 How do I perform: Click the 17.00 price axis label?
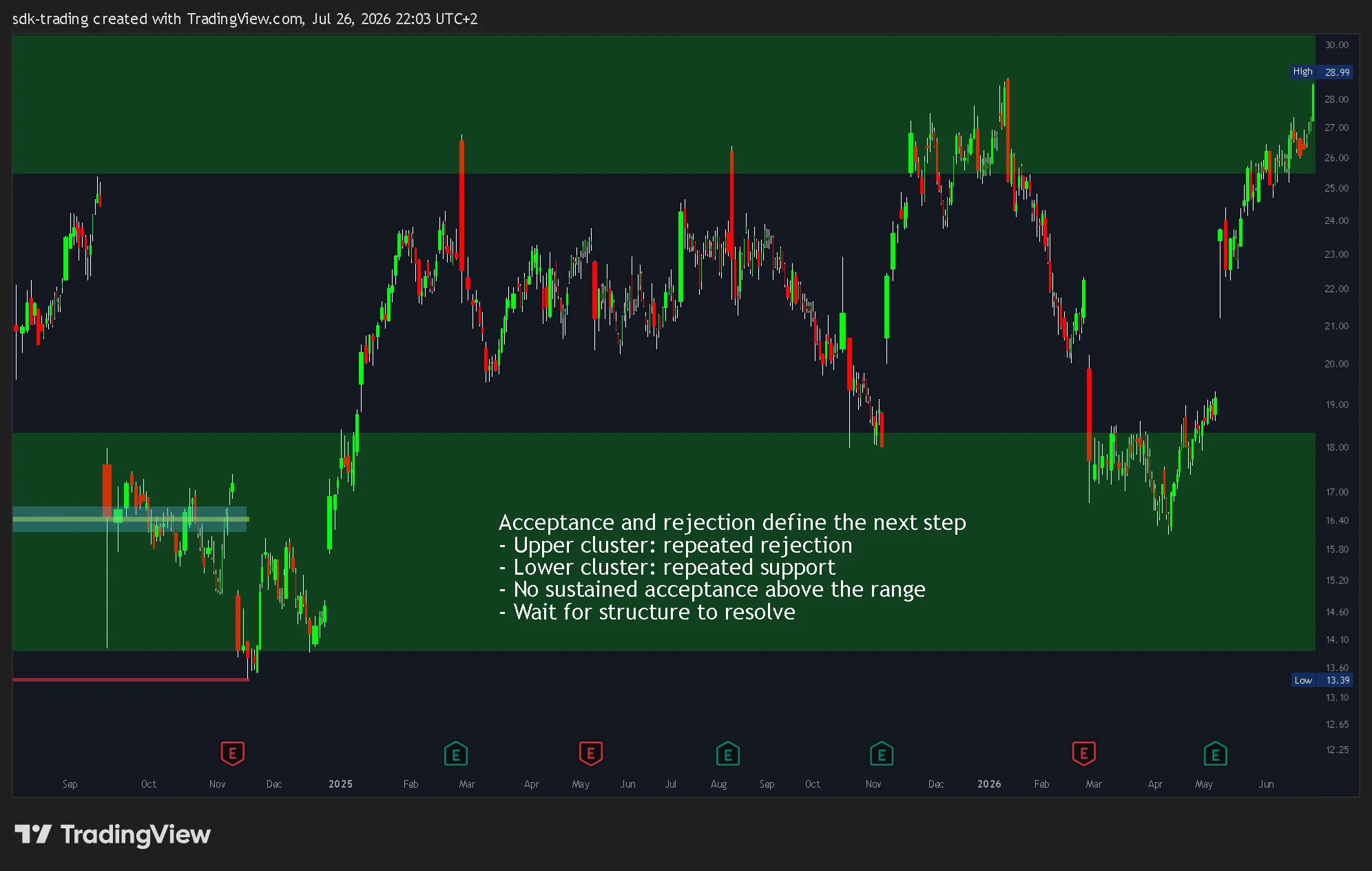coord(1337,492)
